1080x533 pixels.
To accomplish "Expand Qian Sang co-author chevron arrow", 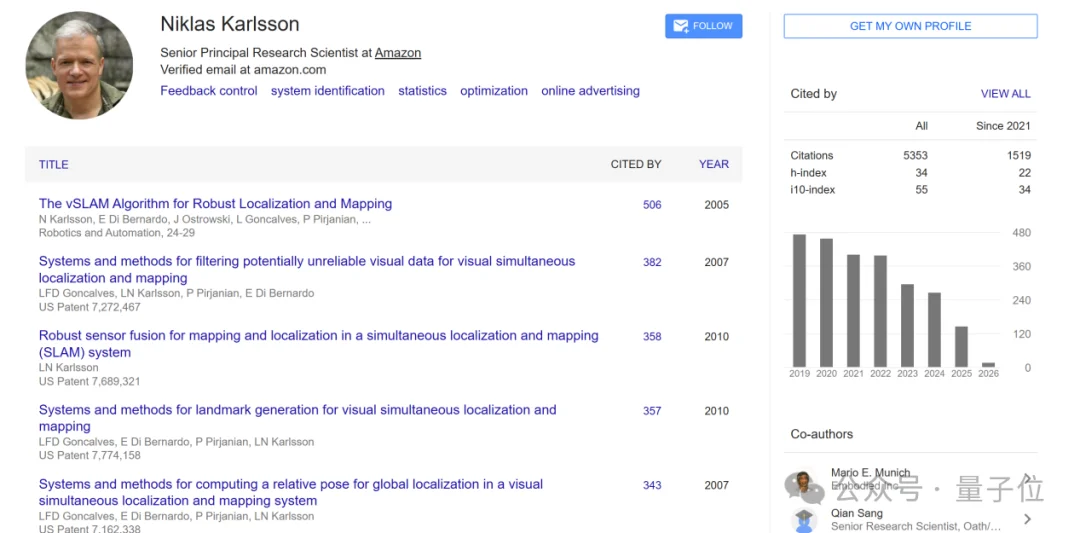I will point(1027,519).
